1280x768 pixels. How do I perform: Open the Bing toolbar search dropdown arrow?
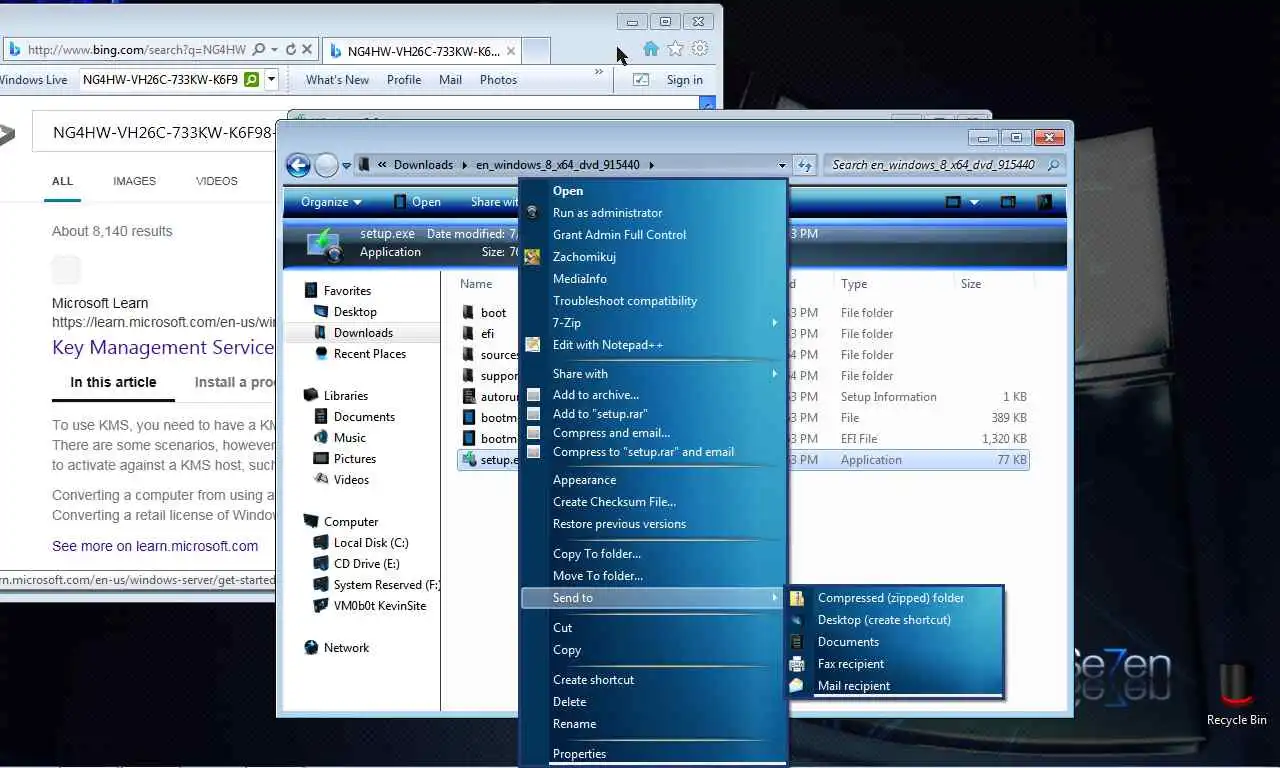271,80
